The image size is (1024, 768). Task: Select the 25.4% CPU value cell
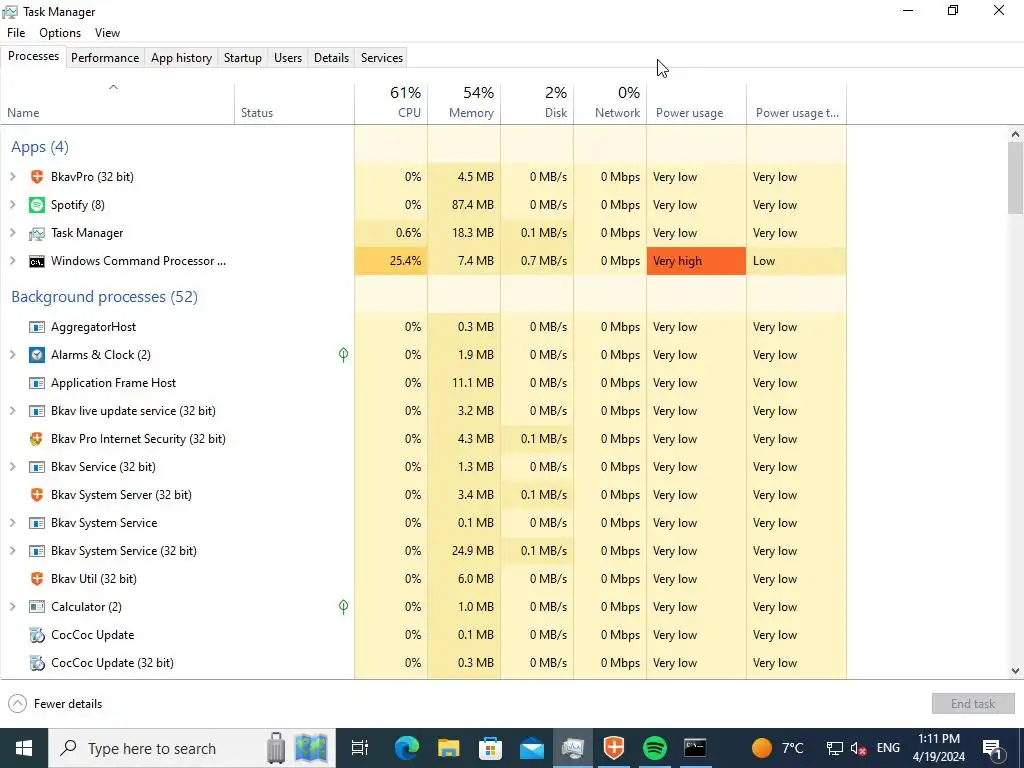click(x=391, y=261)
